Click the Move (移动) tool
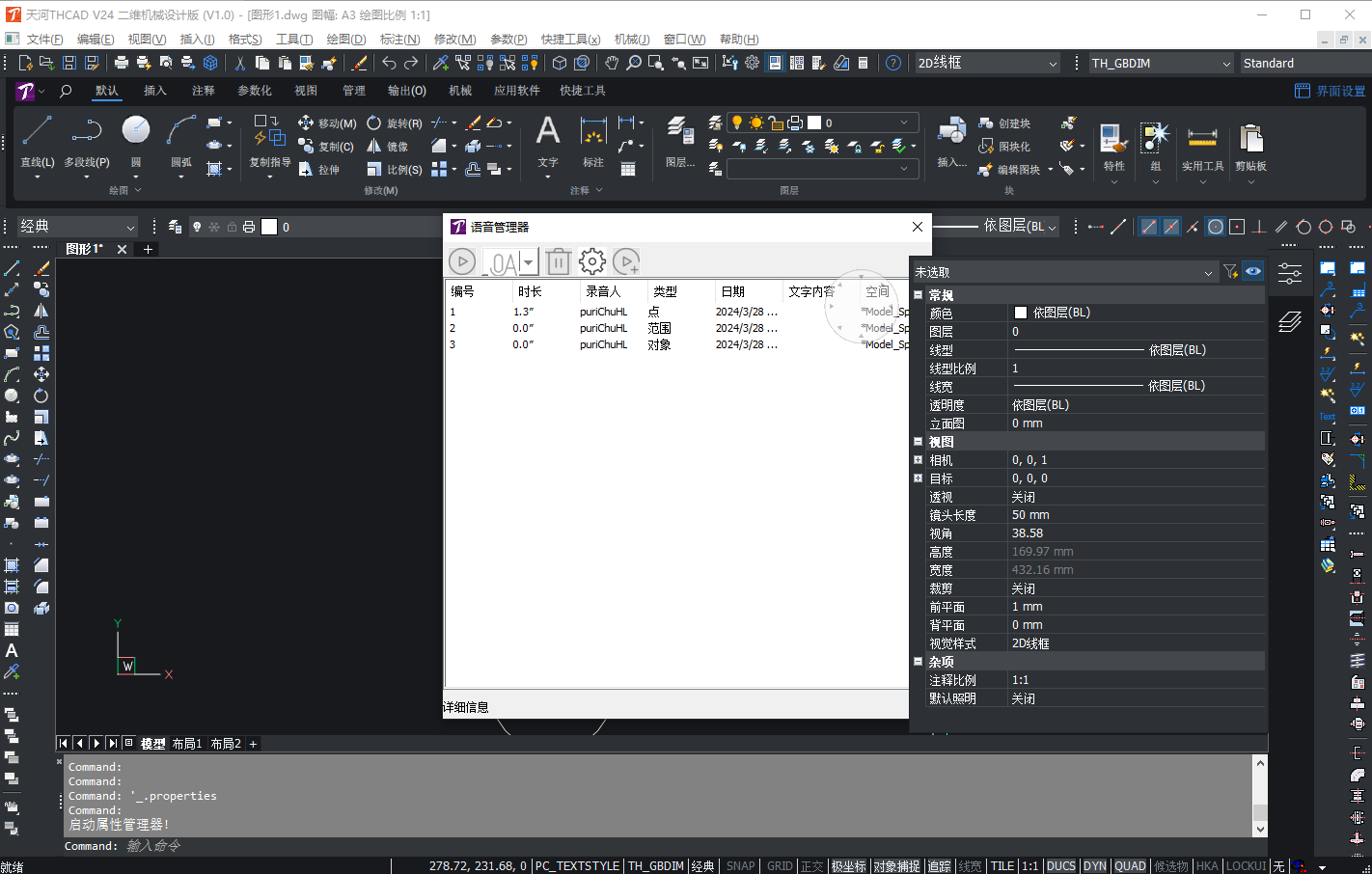Viewport: 1372px width, 874px height. click(327, 123)
